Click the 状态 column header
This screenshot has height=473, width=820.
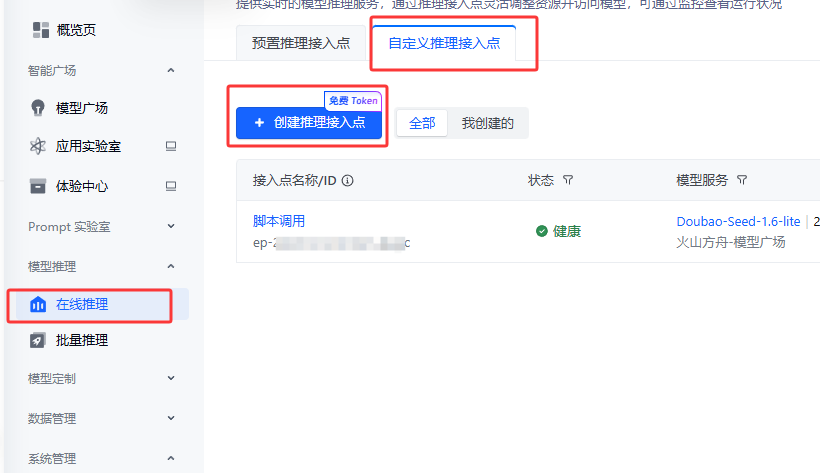(541, 181)
